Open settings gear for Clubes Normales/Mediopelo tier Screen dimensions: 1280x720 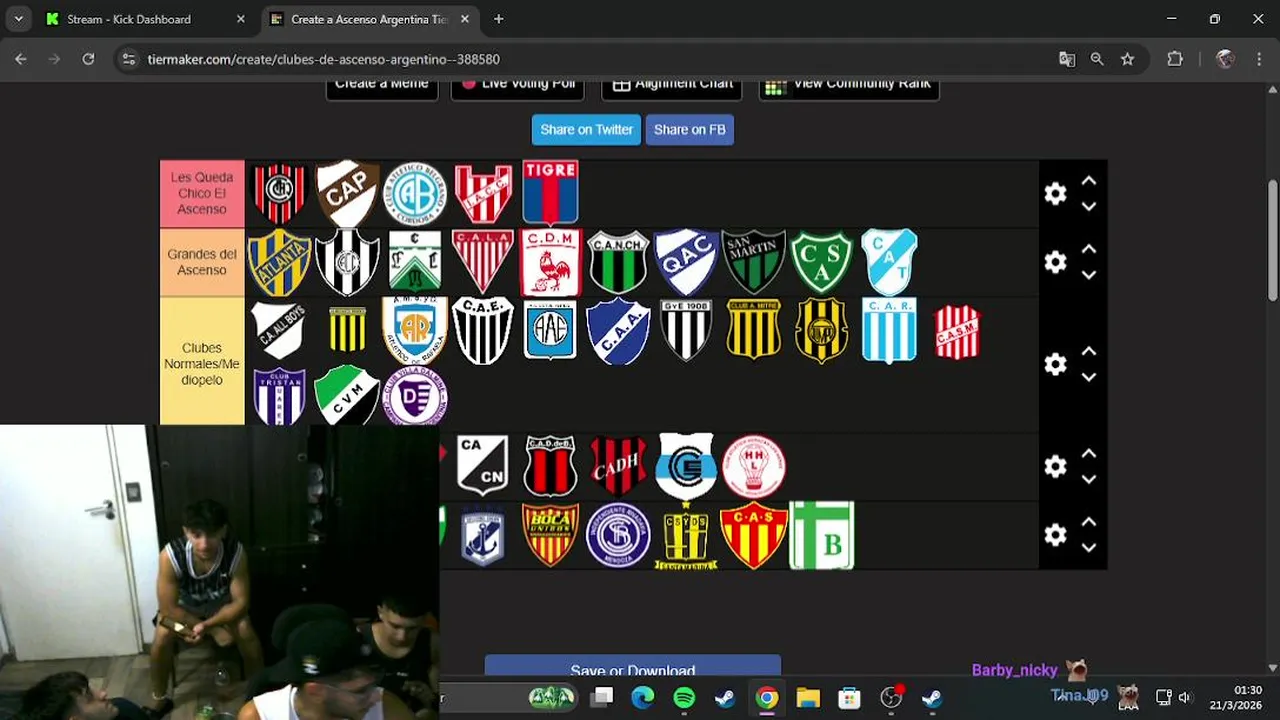pos(1055,364)
